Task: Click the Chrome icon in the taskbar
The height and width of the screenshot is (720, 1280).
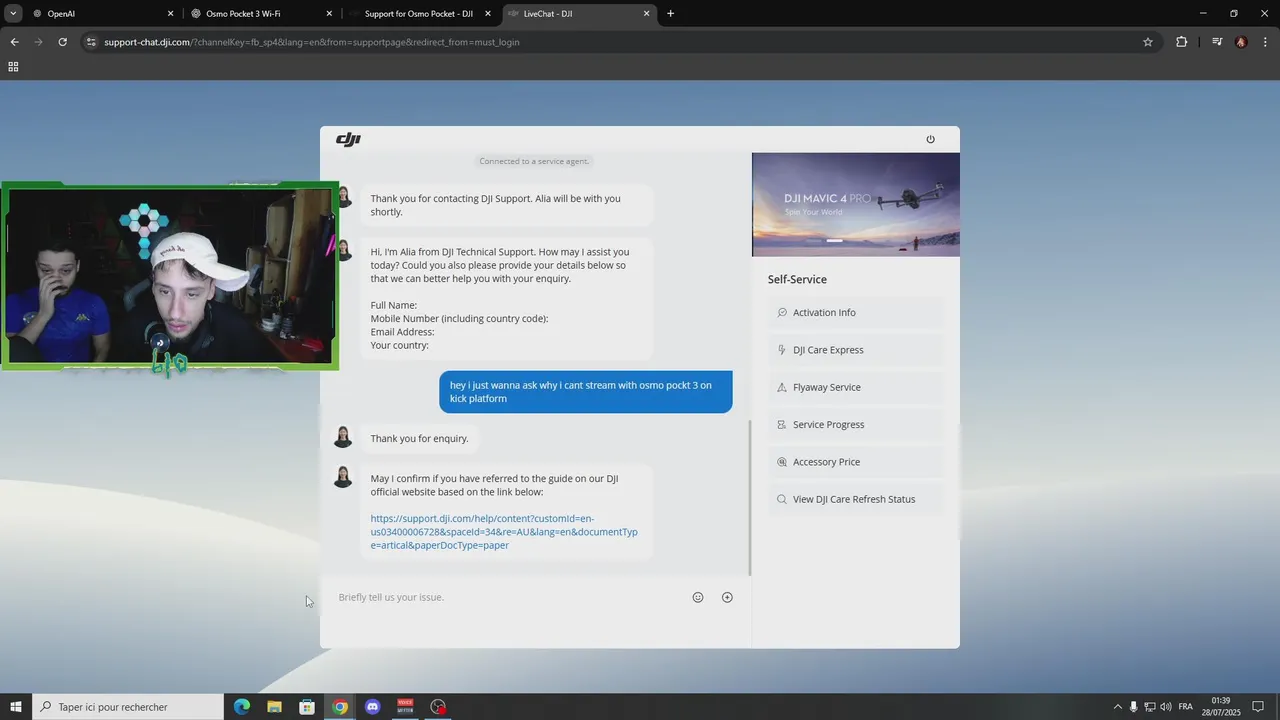Action: (340, 707)
